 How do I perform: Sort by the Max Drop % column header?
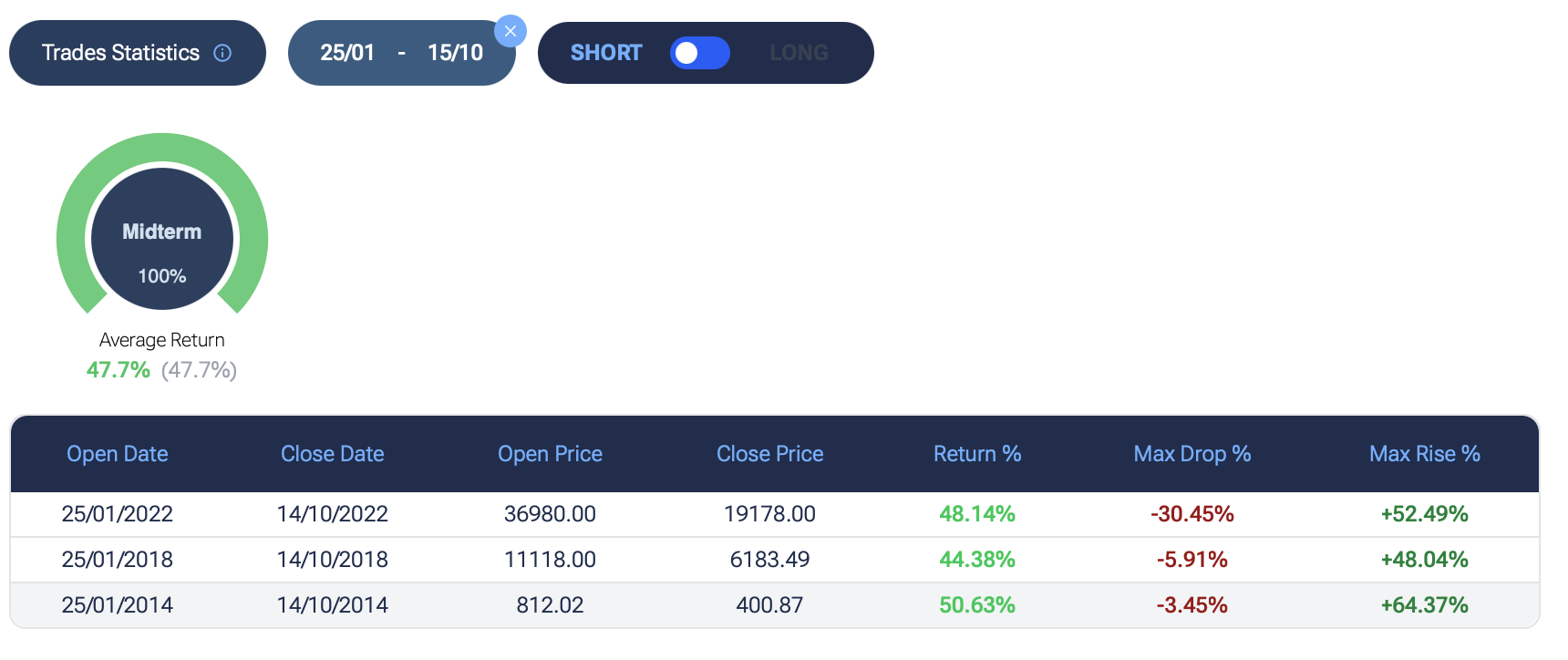pyautogui.click(x=1191, y=454)
